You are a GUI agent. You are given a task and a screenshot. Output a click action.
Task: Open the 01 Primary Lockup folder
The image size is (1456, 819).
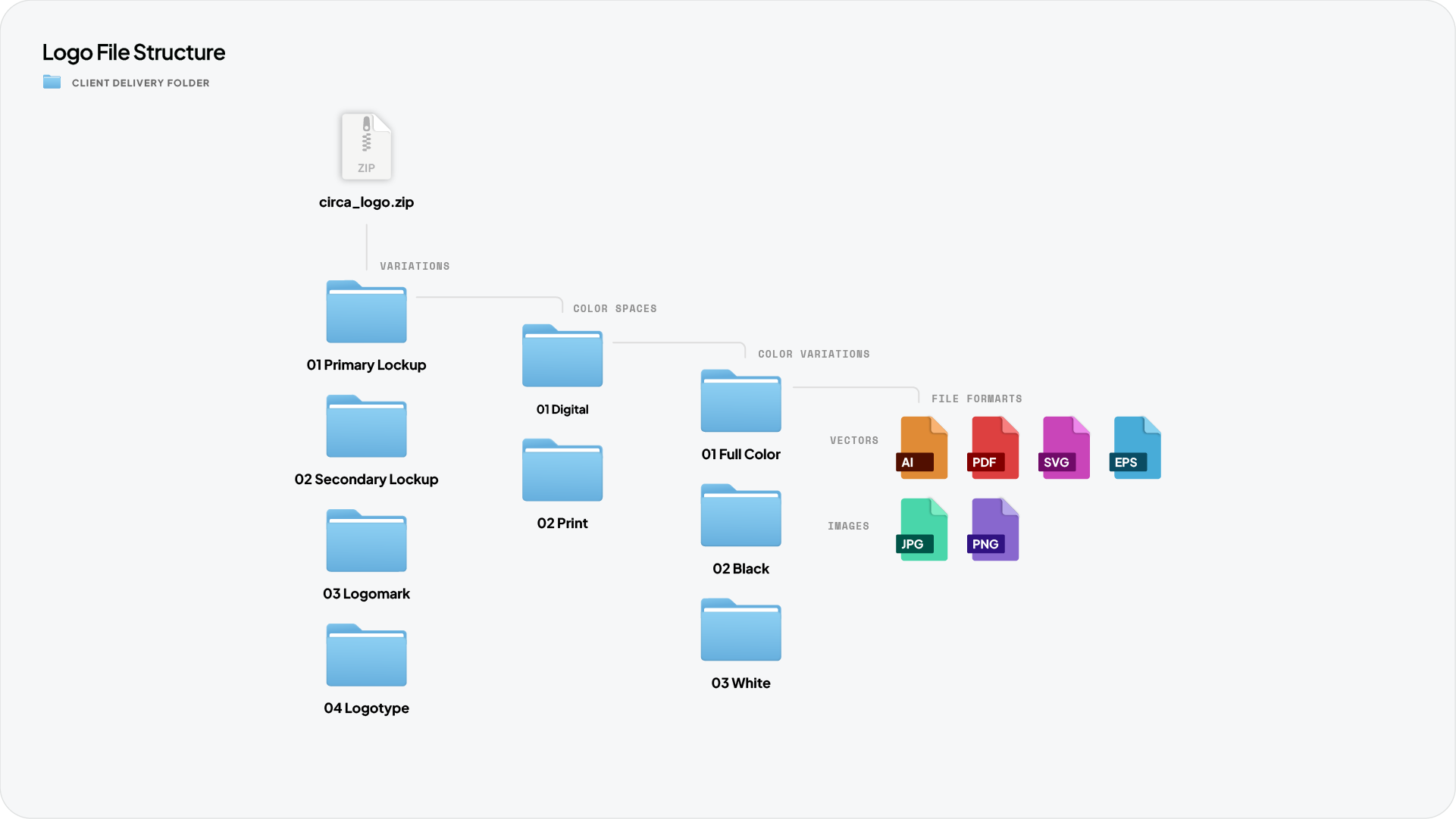[367, 312]
